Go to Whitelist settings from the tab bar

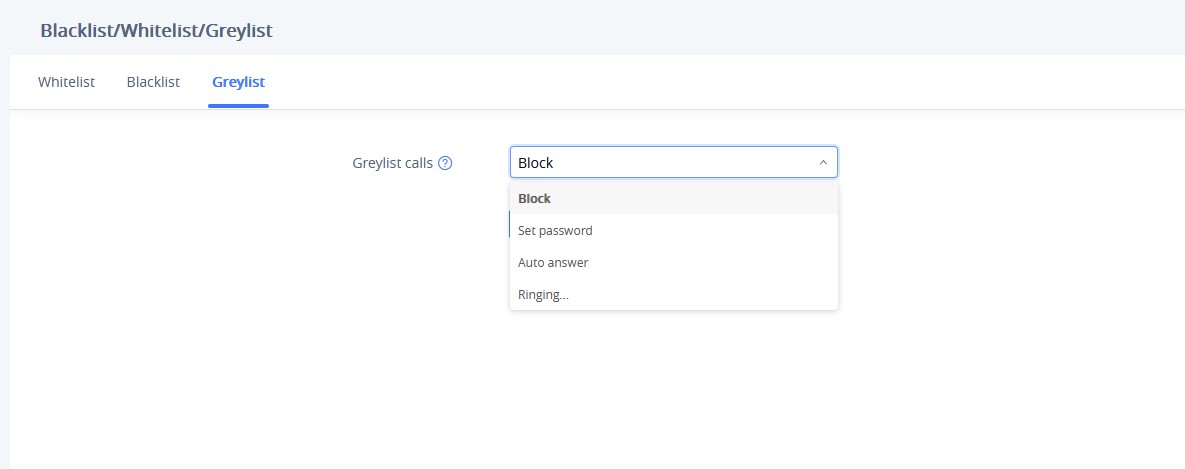[67, 82]
